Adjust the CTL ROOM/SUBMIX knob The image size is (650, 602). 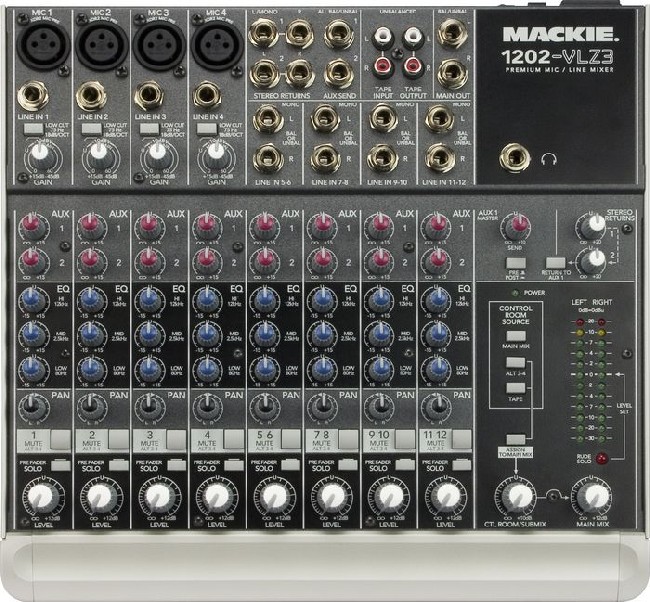point(515,496)
